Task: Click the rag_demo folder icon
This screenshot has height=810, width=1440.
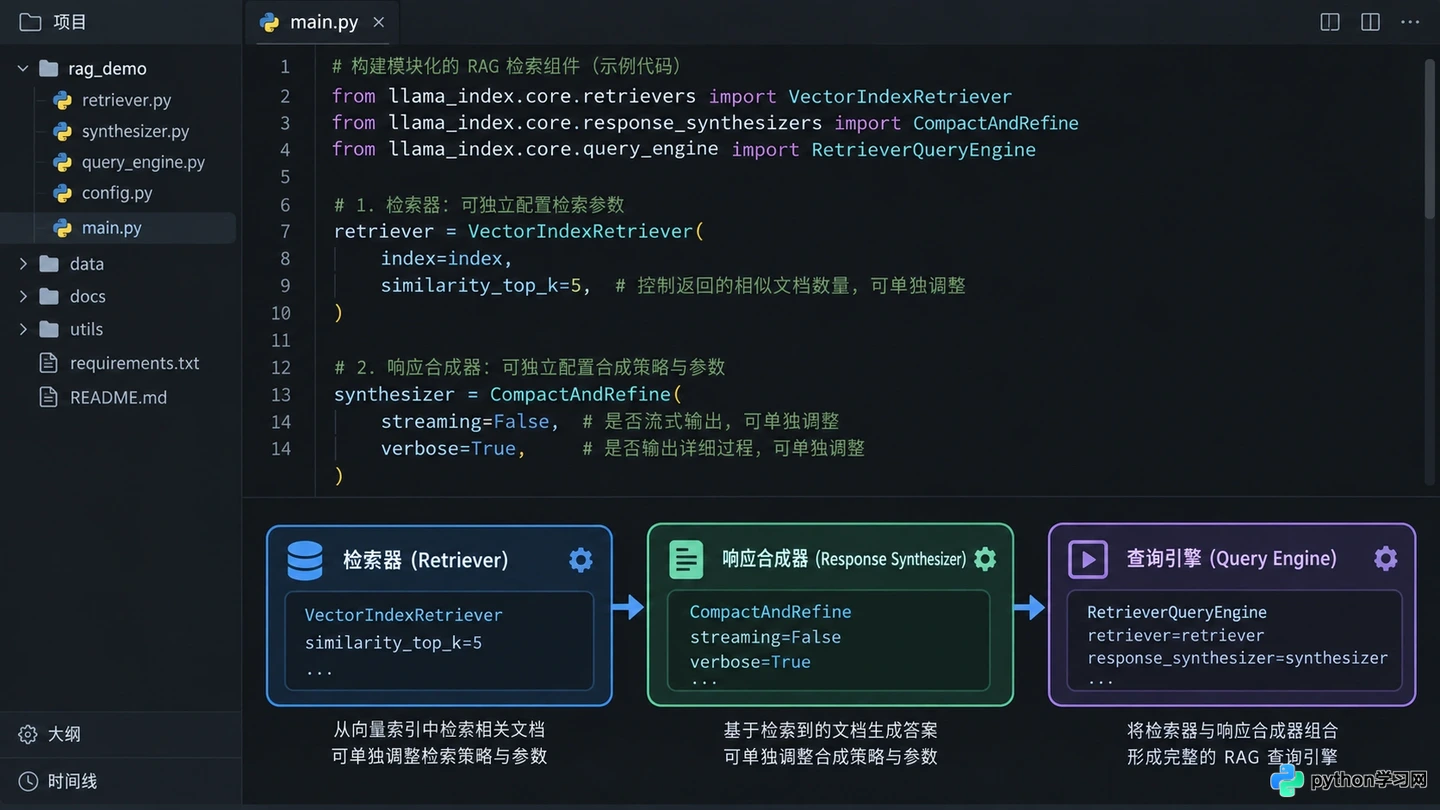Action: click(49, 68)
